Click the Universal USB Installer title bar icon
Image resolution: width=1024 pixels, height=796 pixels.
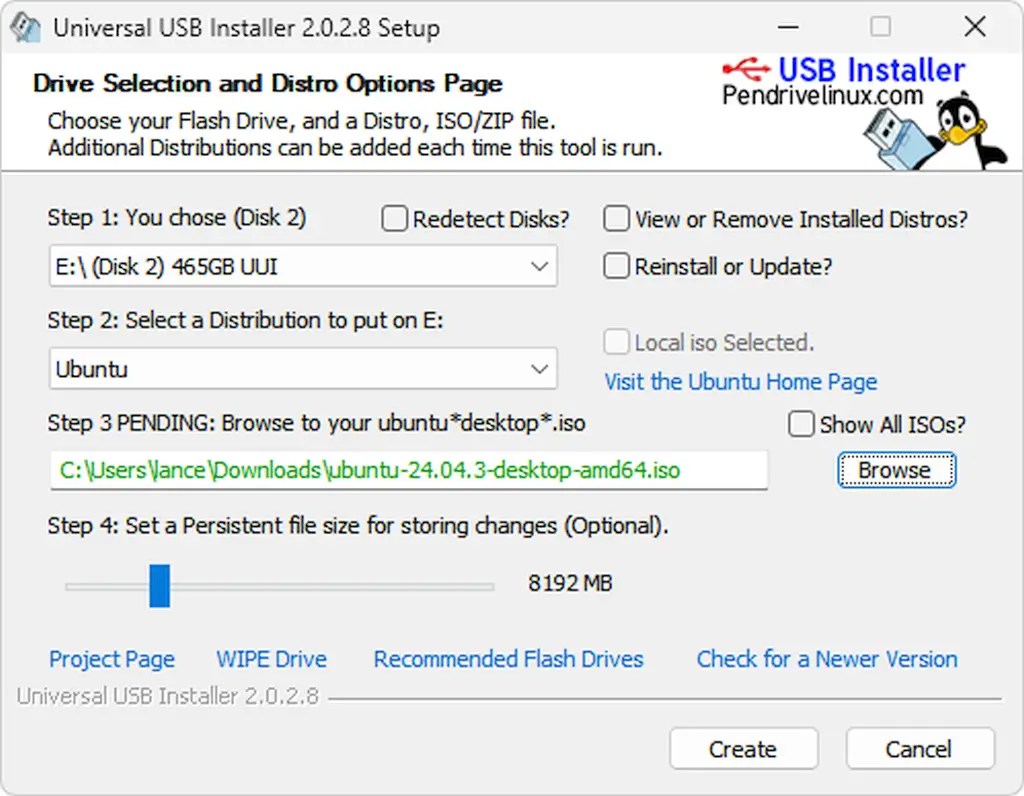coord(25,27)
